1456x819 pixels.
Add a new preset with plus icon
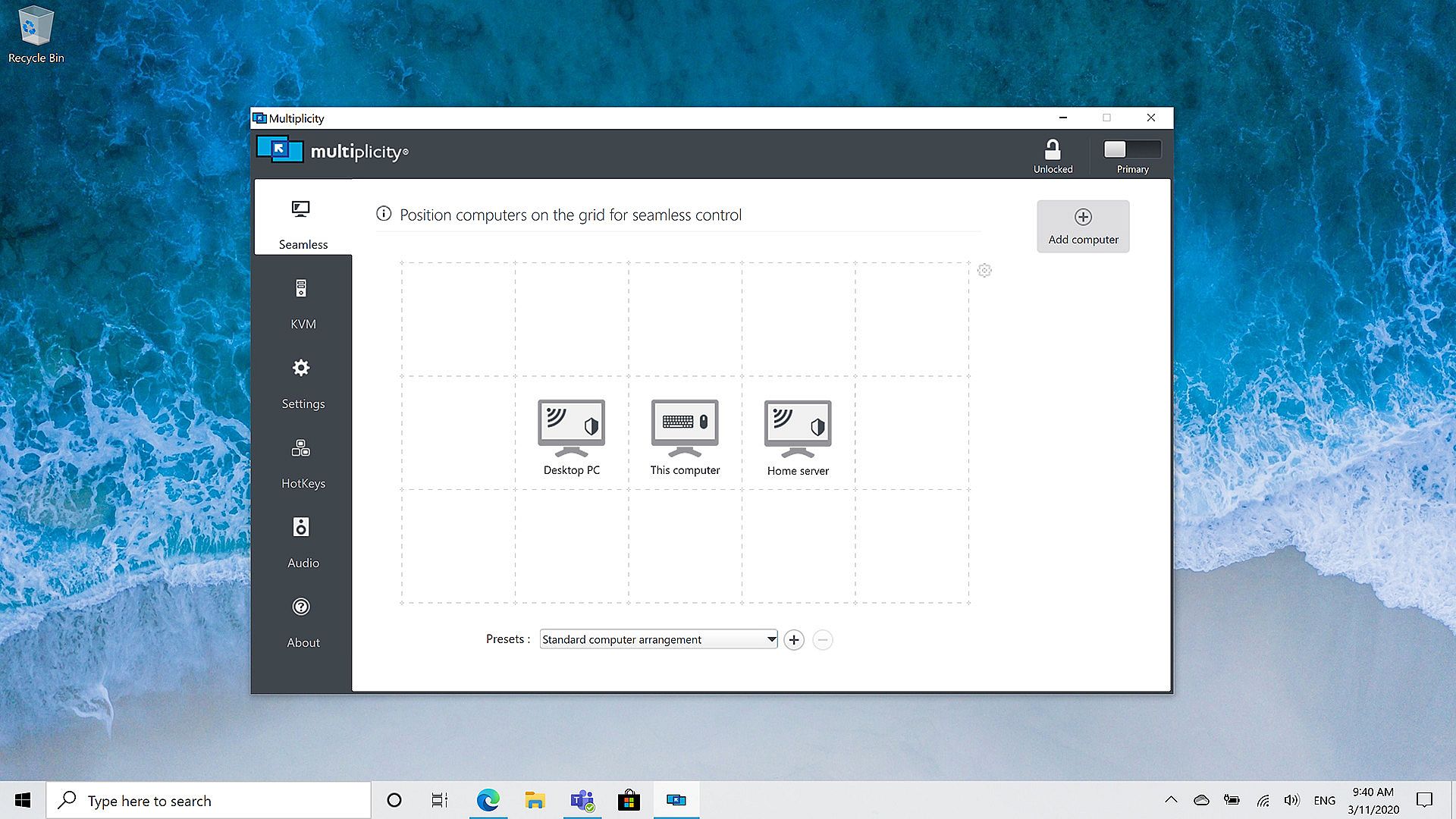(794, 640)
